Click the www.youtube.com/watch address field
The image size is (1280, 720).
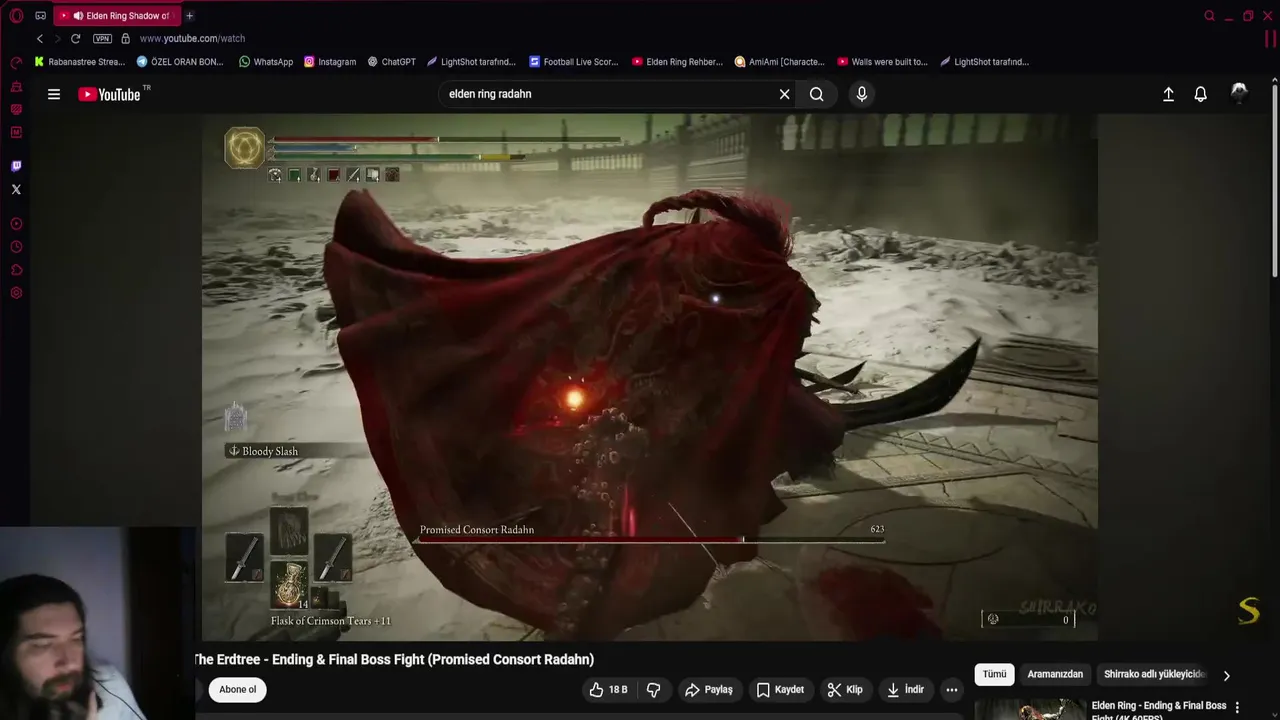[192, 38]
